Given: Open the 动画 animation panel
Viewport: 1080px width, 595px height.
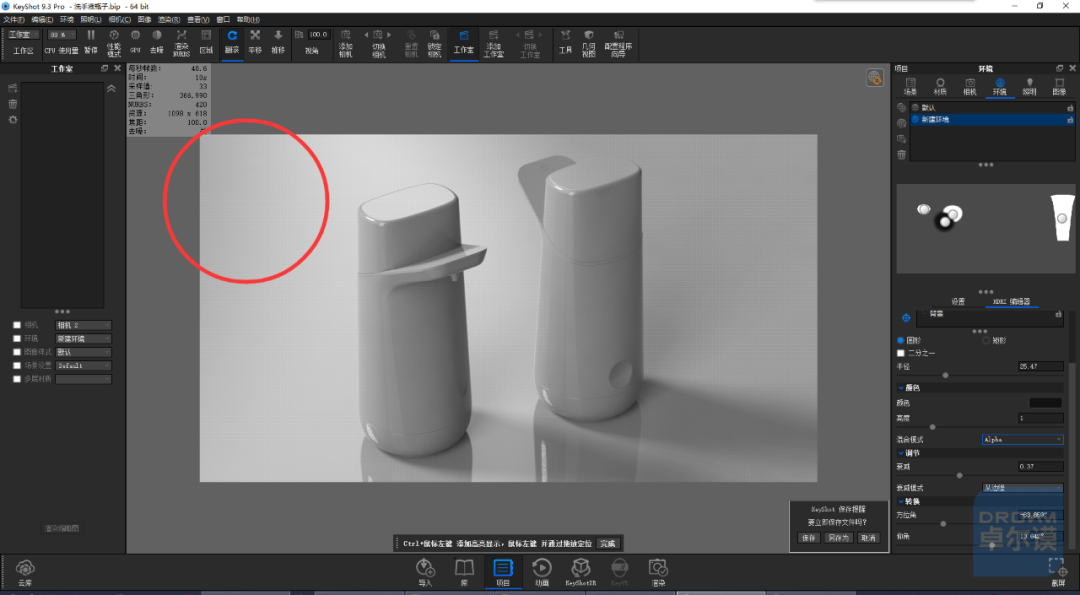Looking at the screenshot, I should pos(542,572).
